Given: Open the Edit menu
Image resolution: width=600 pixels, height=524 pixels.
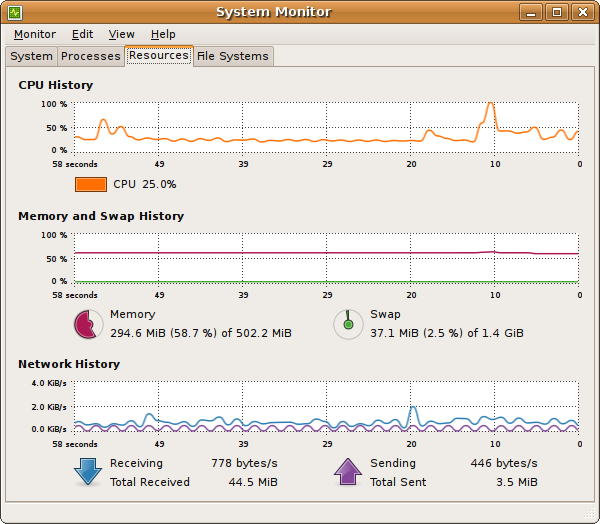Looking at the screenshot, I should tap(82, 34).
